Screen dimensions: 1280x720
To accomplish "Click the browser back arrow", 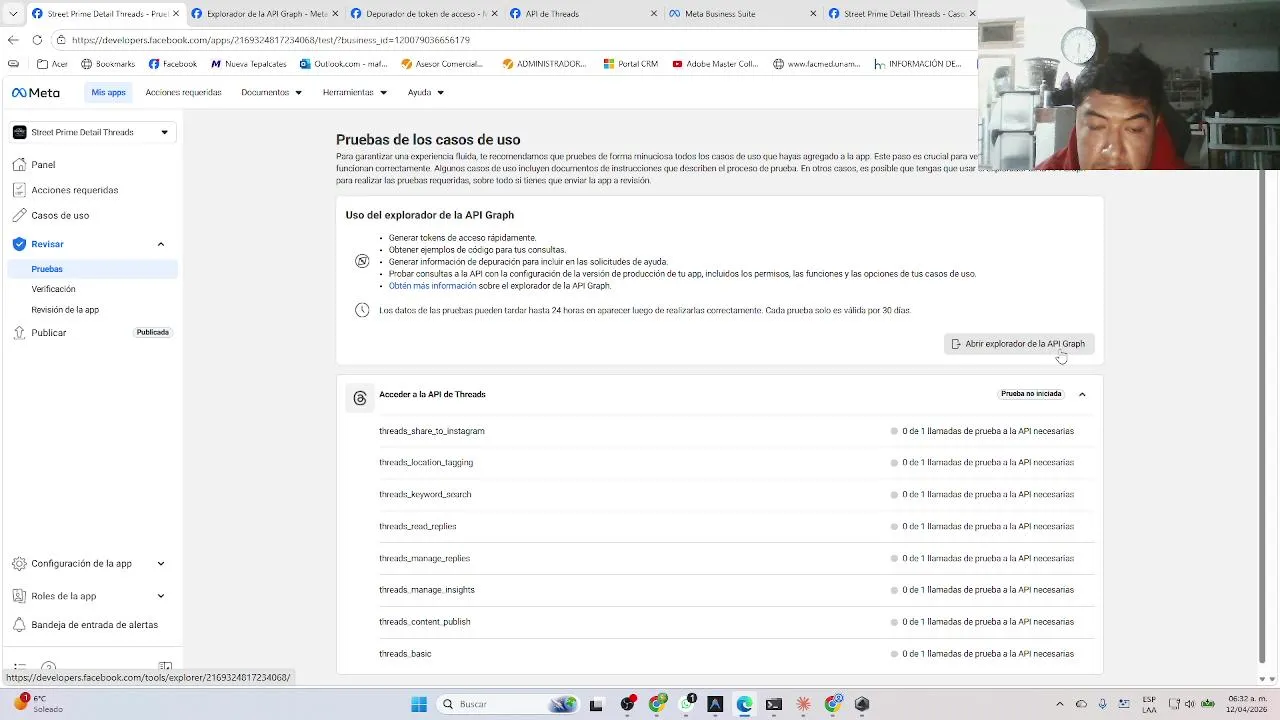I will click(x=12, y=40).
